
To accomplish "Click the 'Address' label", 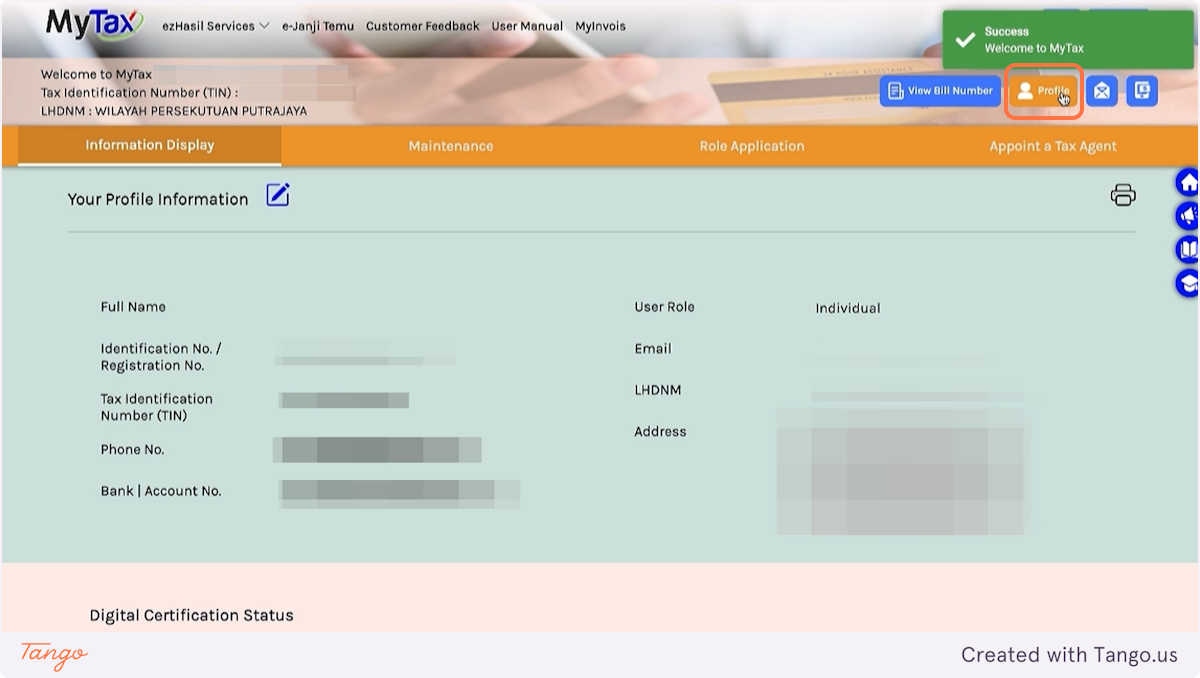I will coord(660,432).
